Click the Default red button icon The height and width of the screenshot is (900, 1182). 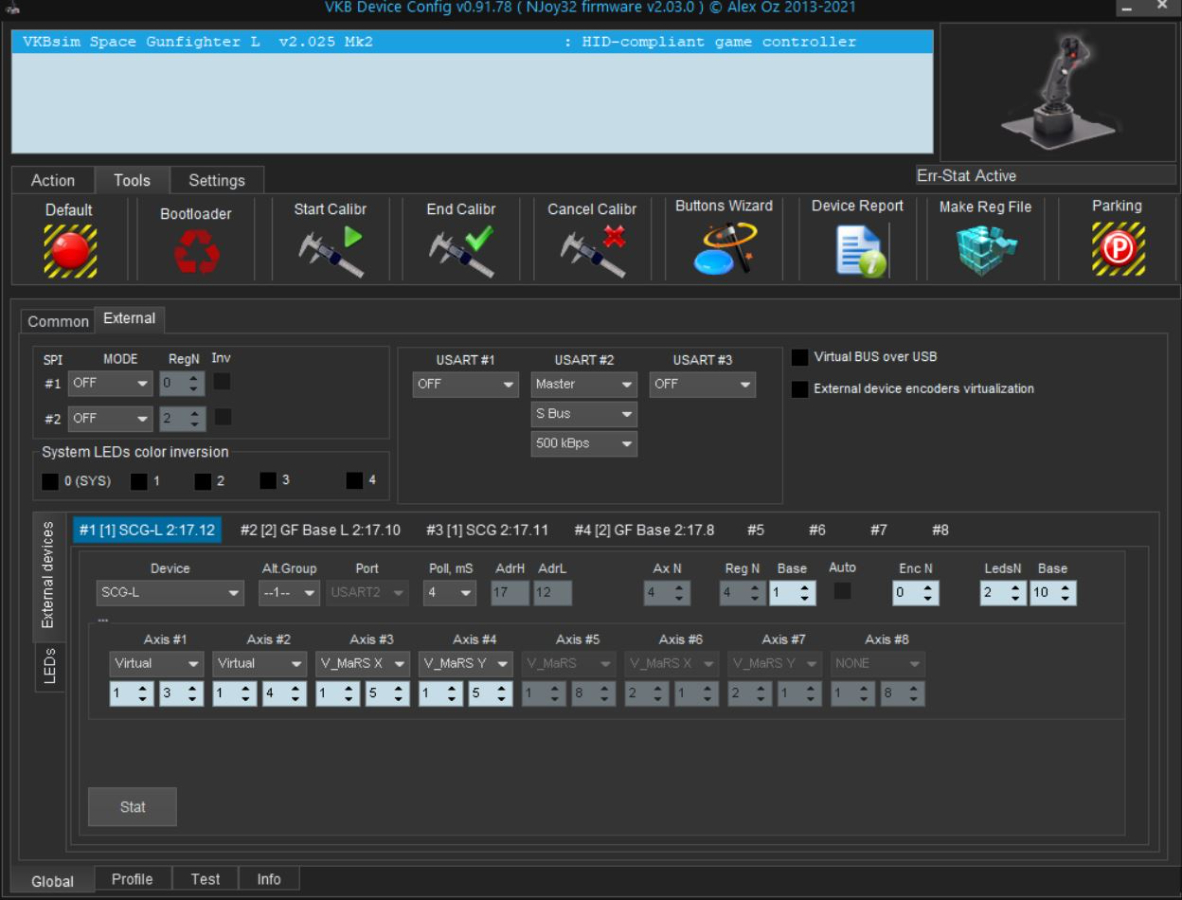coord(70,250)
